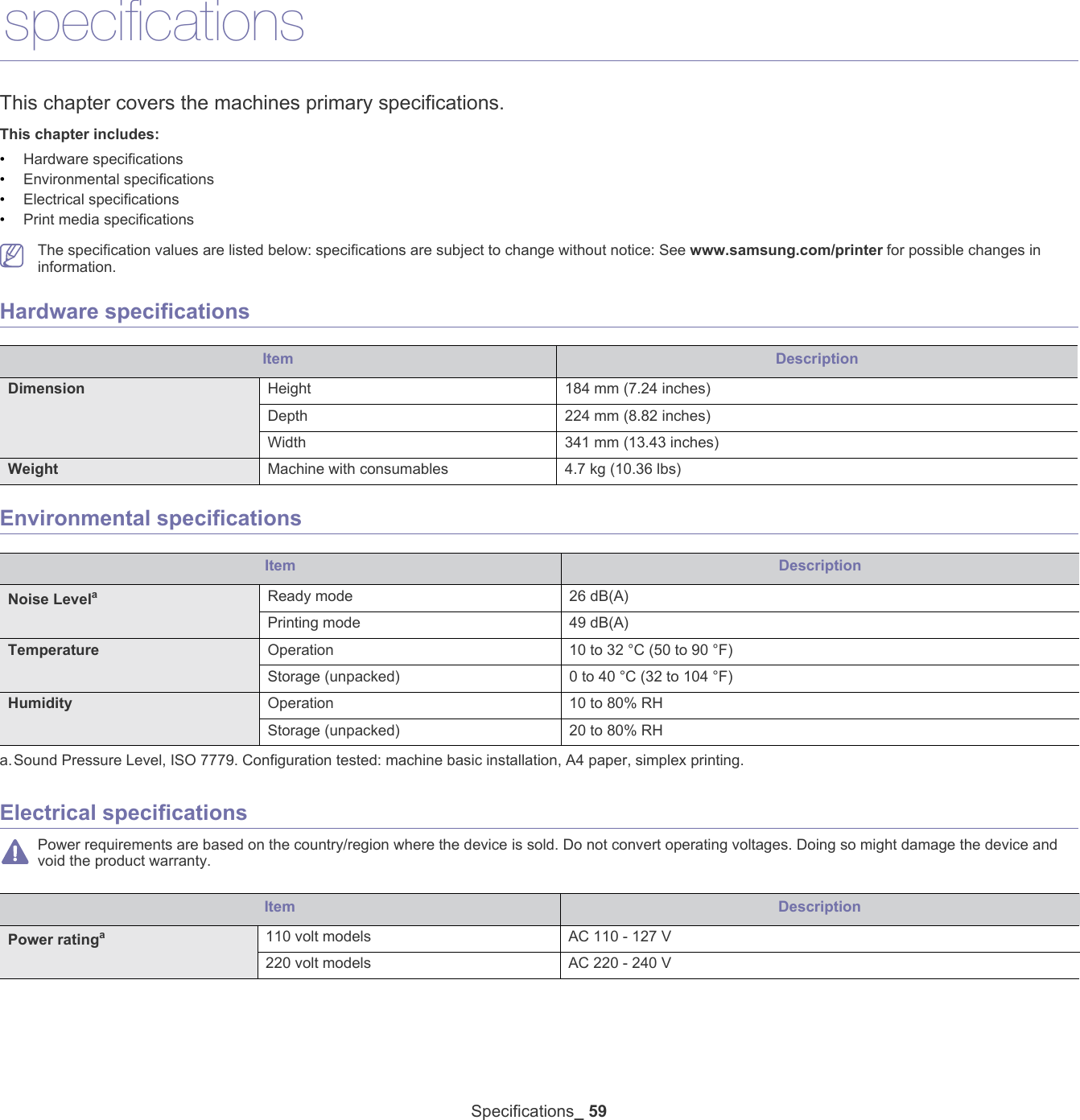
Task: Click the Sound Pressure Level footnote text
Action: point(370,760)
